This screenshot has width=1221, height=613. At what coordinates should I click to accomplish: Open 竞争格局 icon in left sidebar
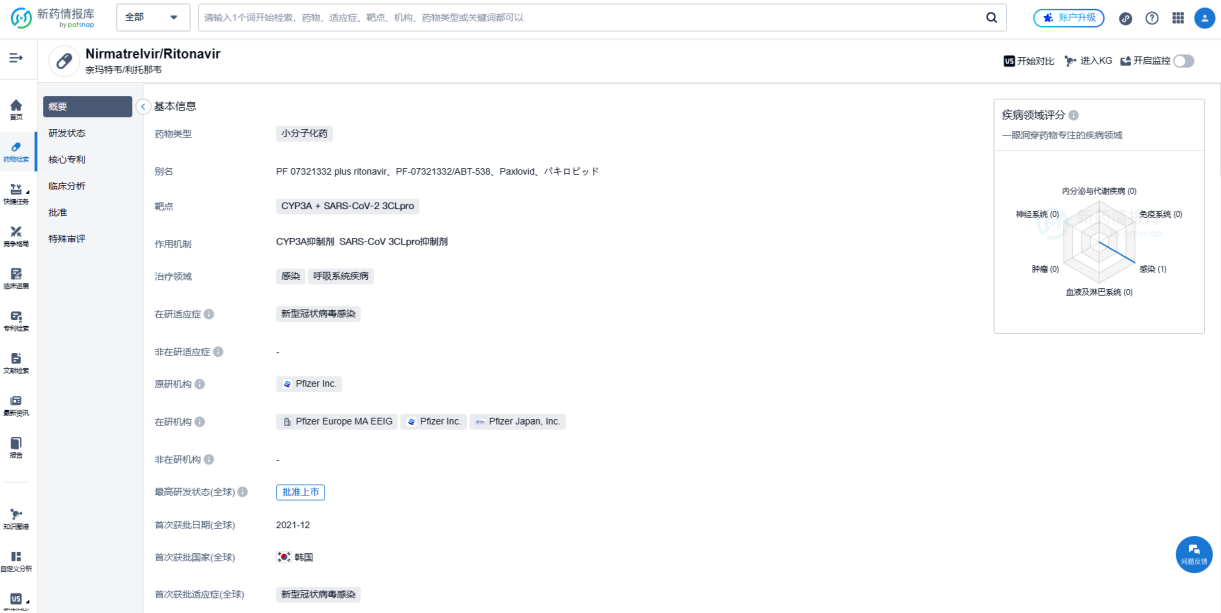16,233
